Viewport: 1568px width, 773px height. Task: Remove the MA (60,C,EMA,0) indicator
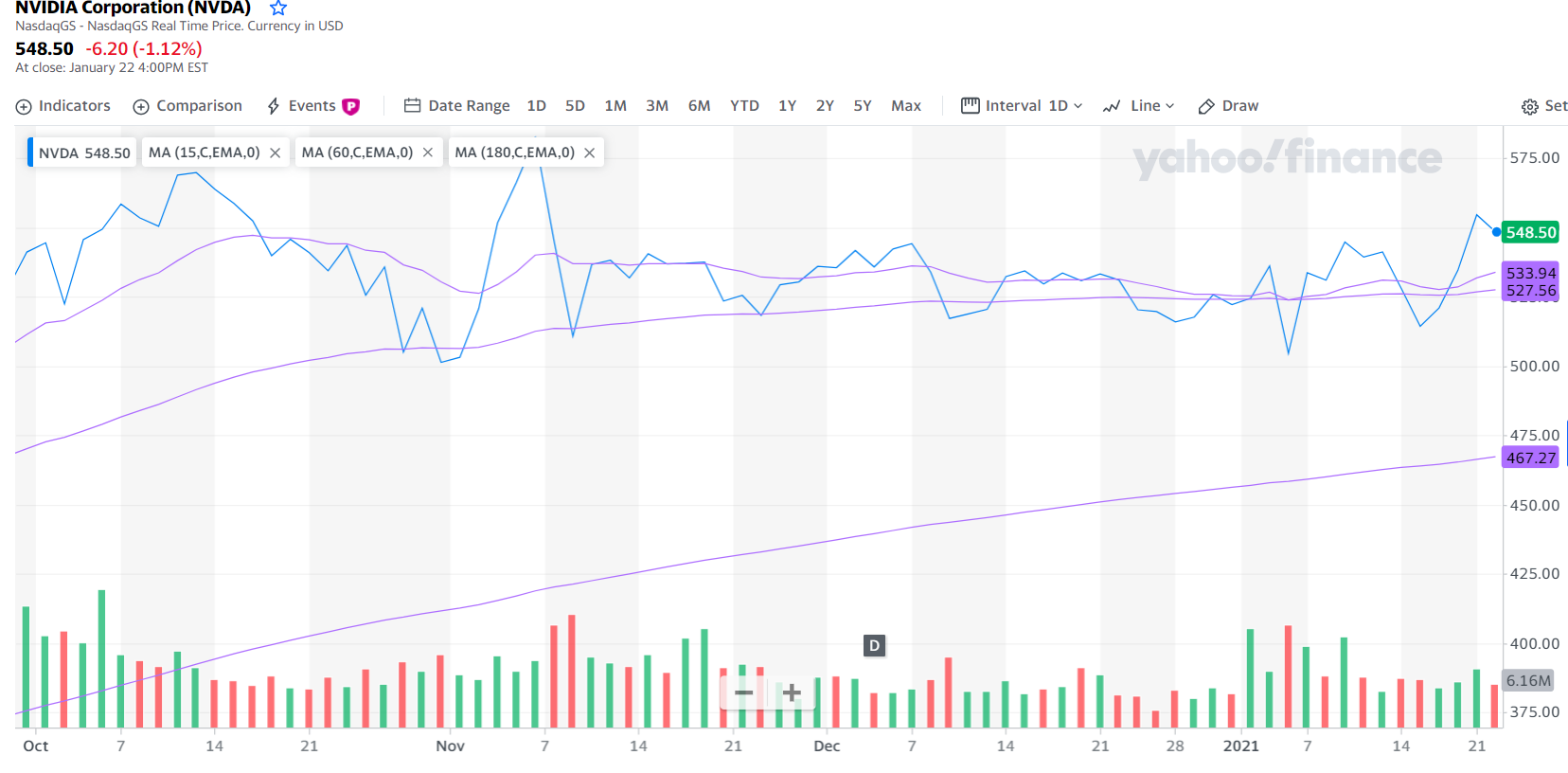428,153
